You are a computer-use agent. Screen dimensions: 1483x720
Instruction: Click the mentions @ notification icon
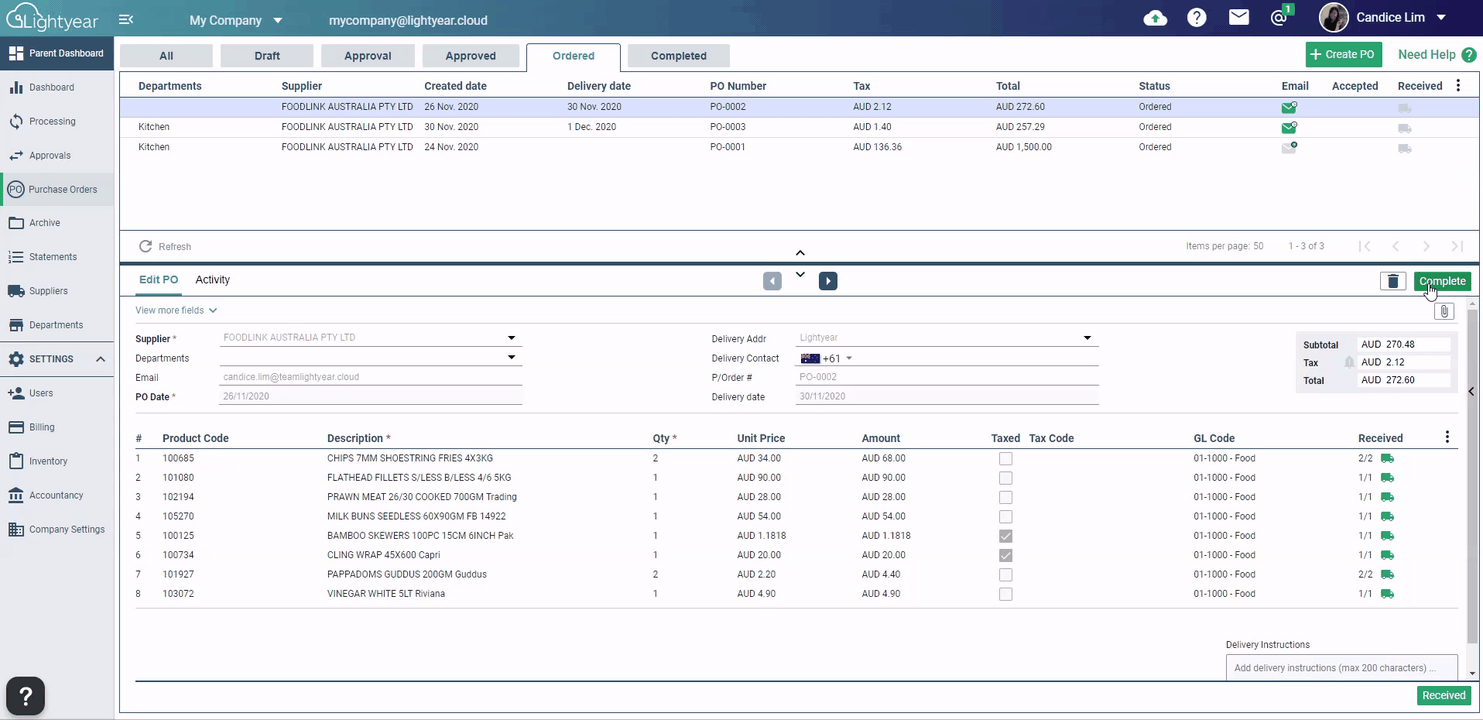tap(1279, 18)
